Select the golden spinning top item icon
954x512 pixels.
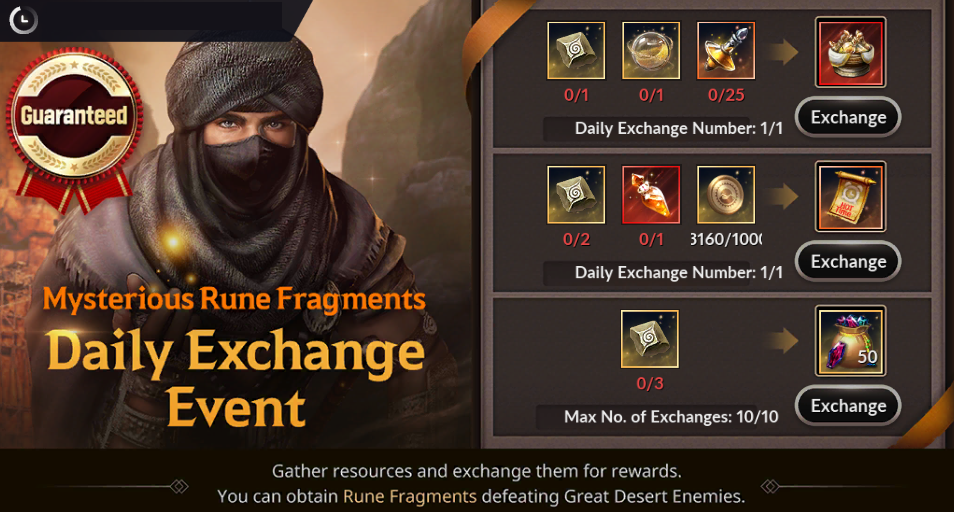pos(725,50)
